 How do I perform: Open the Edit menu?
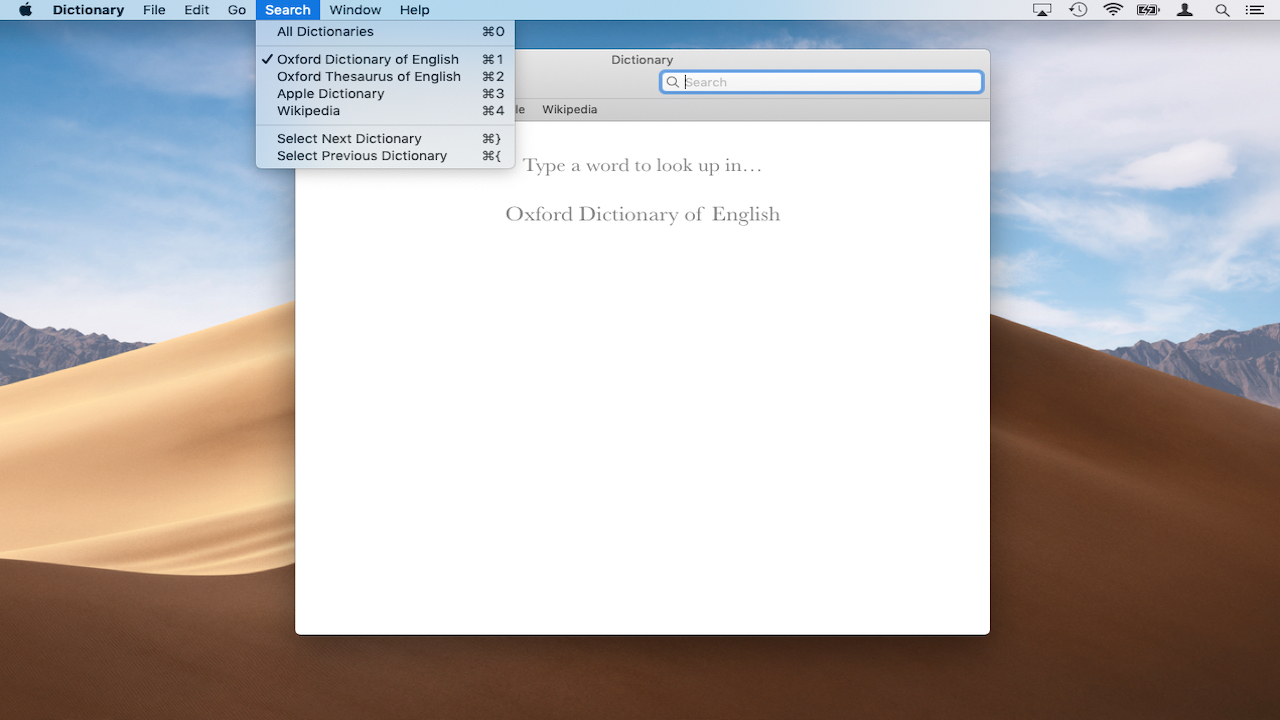coord(196,10)
